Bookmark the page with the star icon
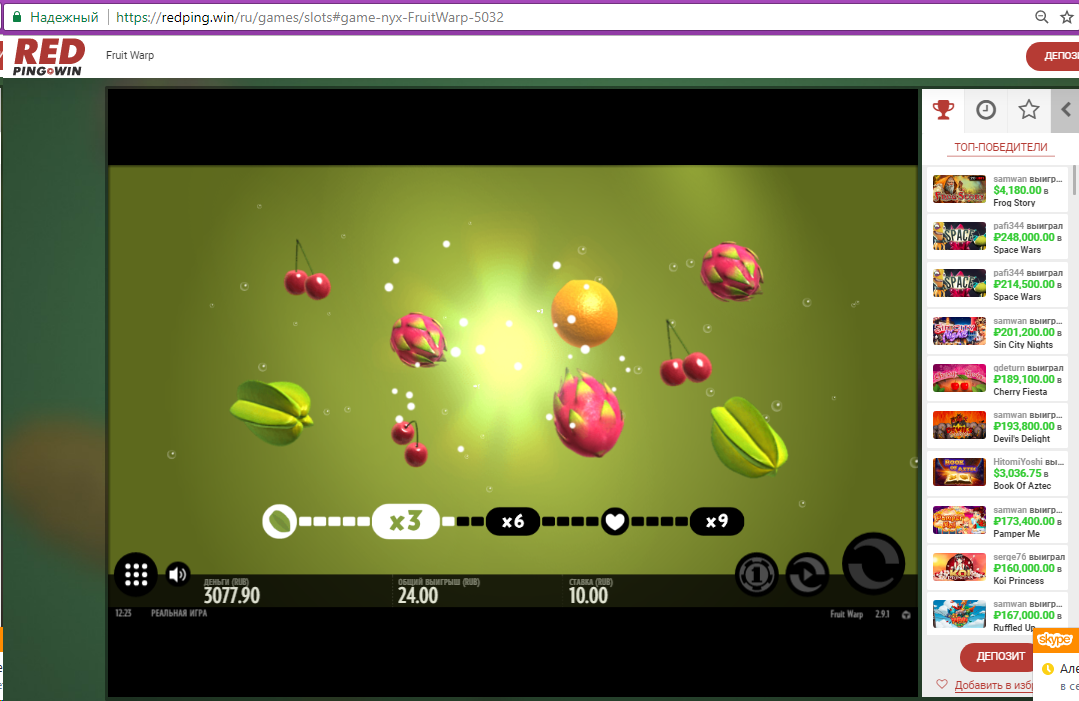This screenshot has width=1079, height=701. [1067, 17]
